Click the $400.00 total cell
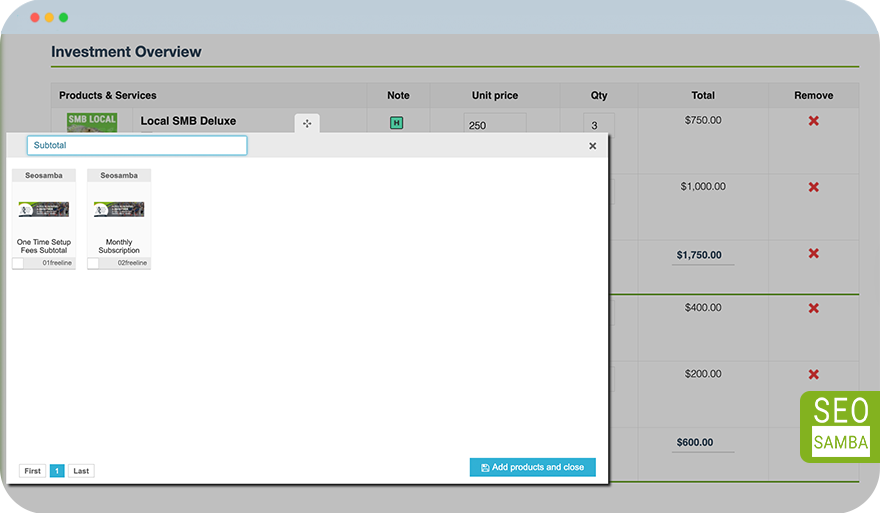 pyautogui.click(x=703, y=308)
